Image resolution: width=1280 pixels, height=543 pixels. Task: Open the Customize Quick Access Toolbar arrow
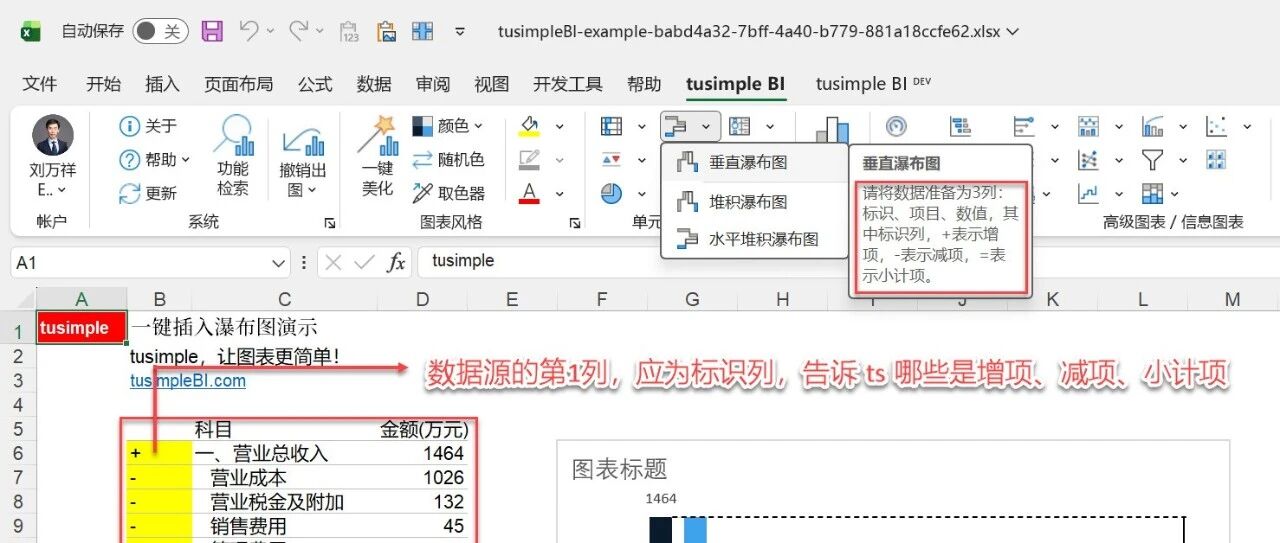coord(460,32)
